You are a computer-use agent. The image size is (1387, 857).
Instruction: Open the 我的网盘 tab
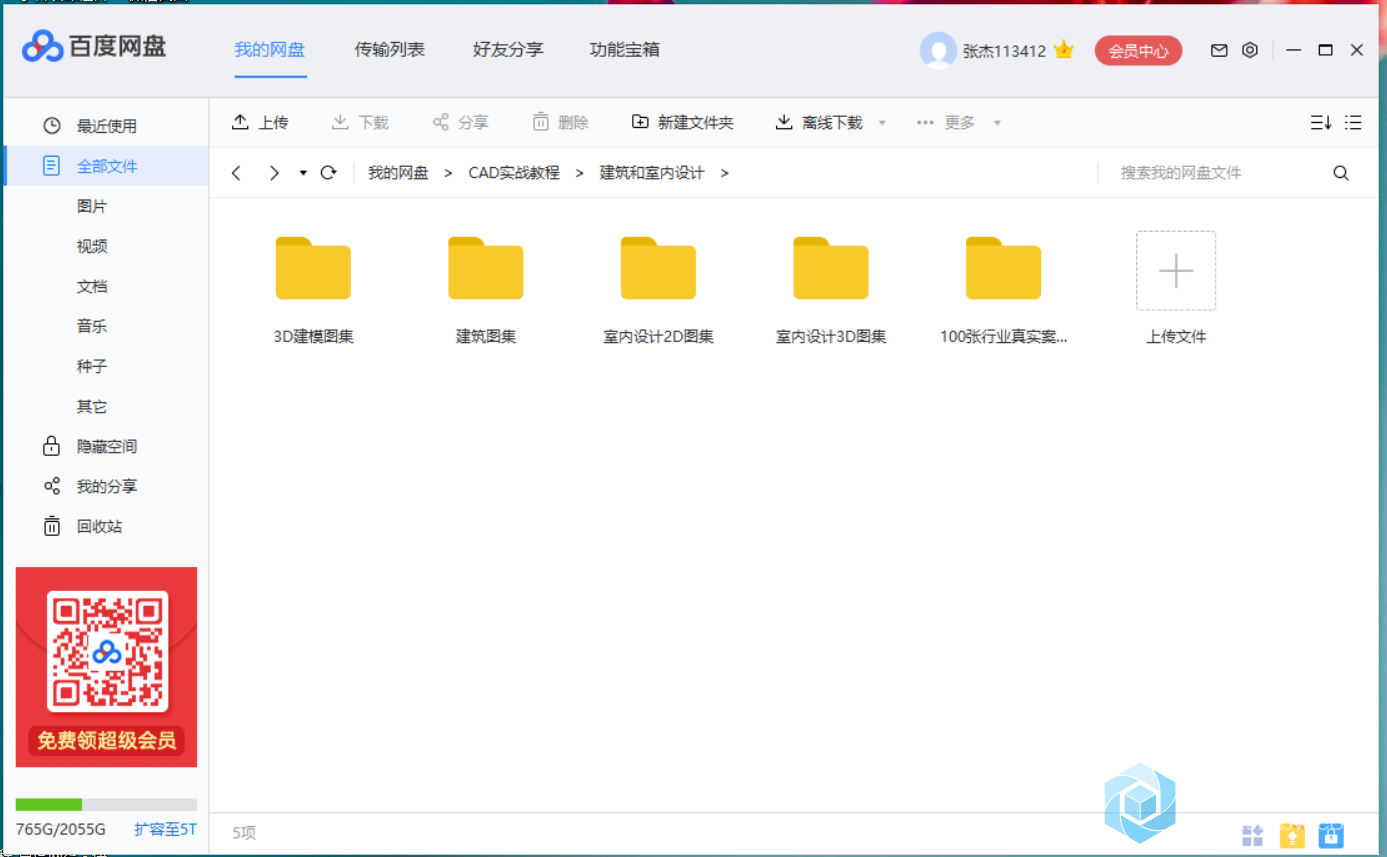point(270,49)
